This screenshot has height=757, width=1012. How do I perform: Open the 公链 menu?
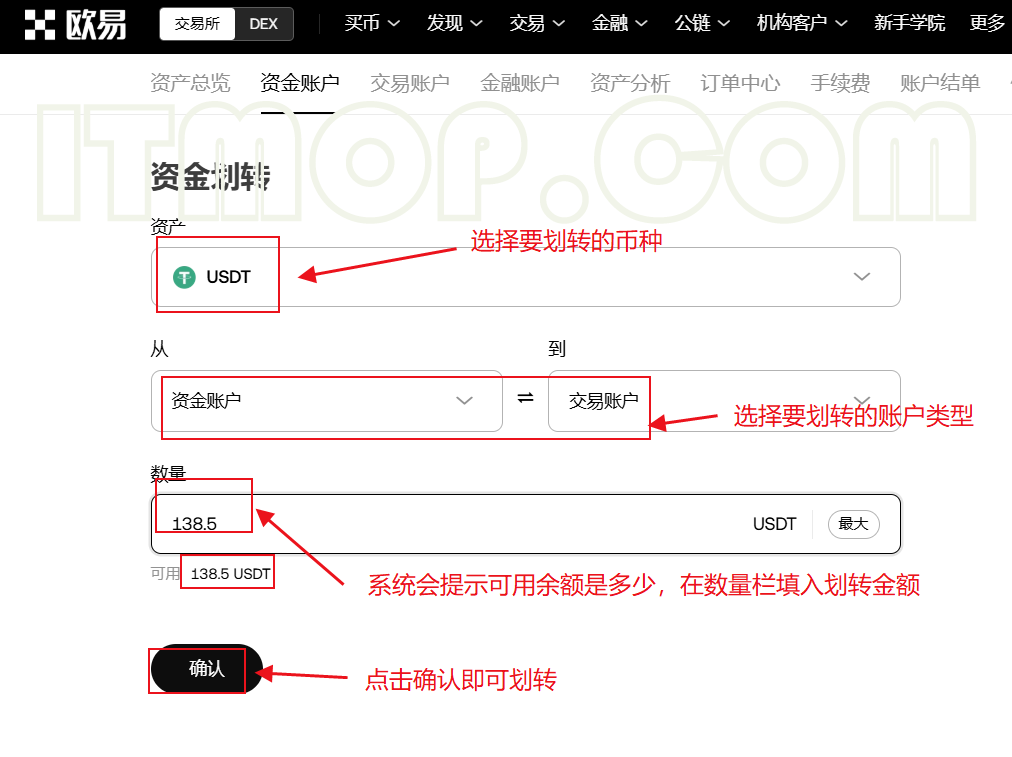pos(701,23)
